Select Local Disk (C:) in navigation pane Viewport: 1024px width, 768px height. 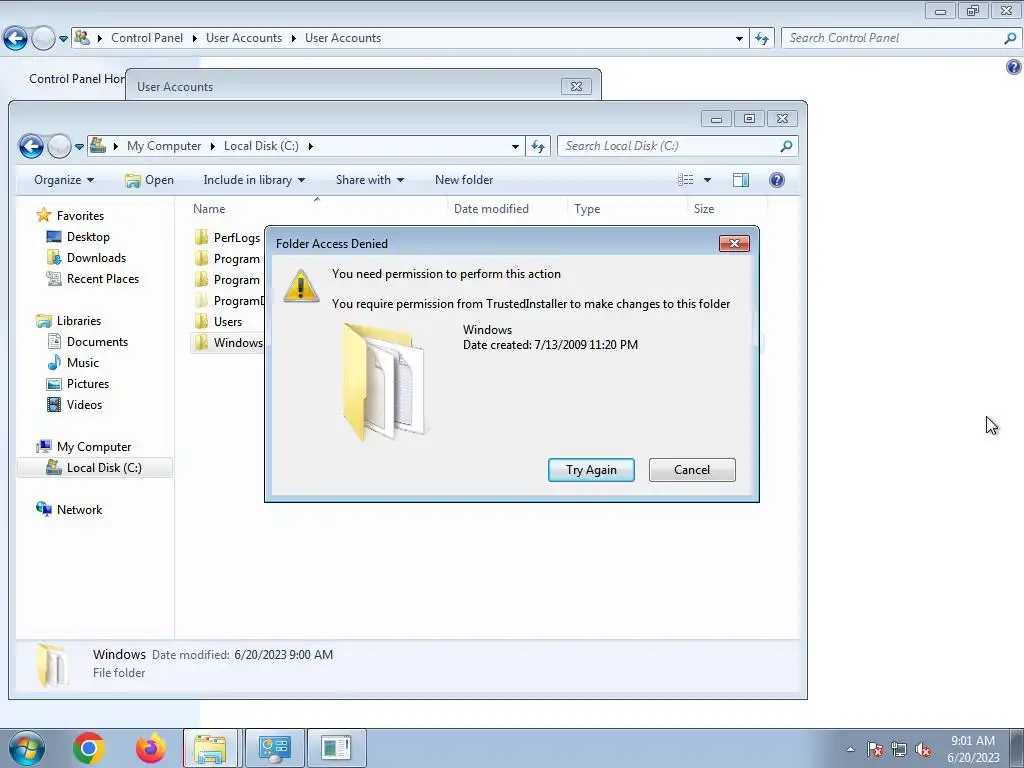pos(94,468)
